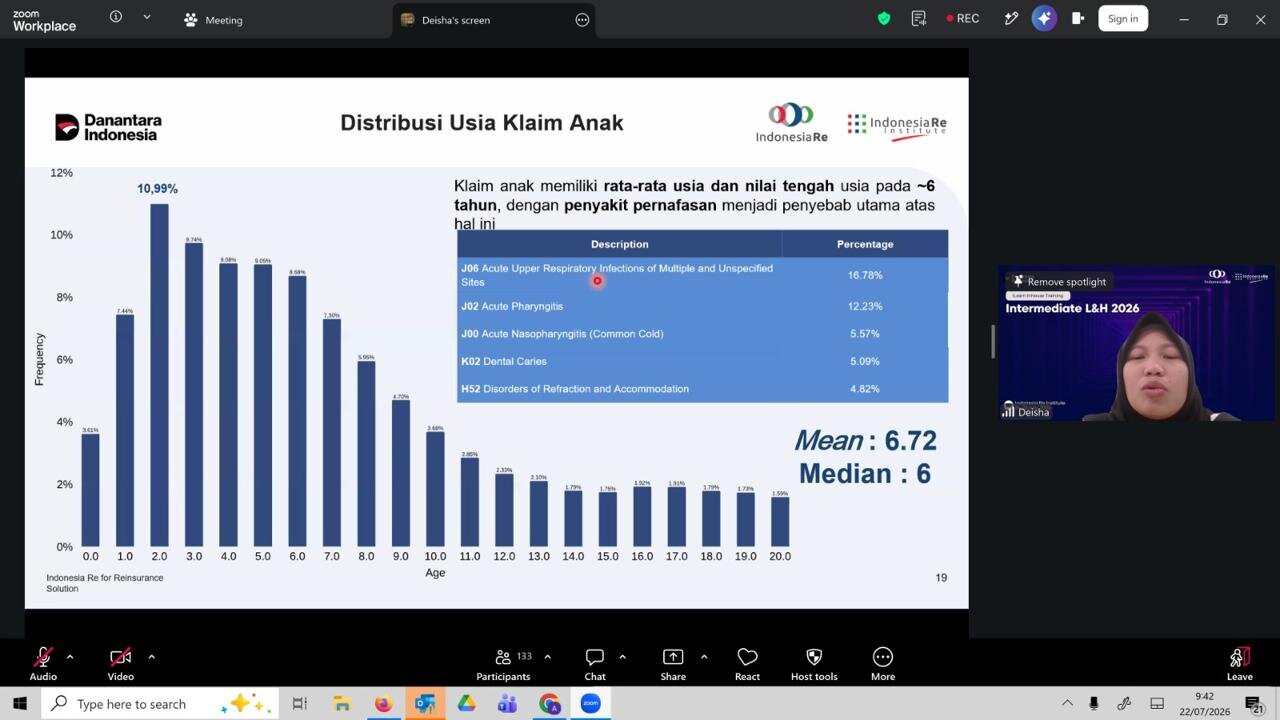Click the 'Description' column header

(620, 244)
